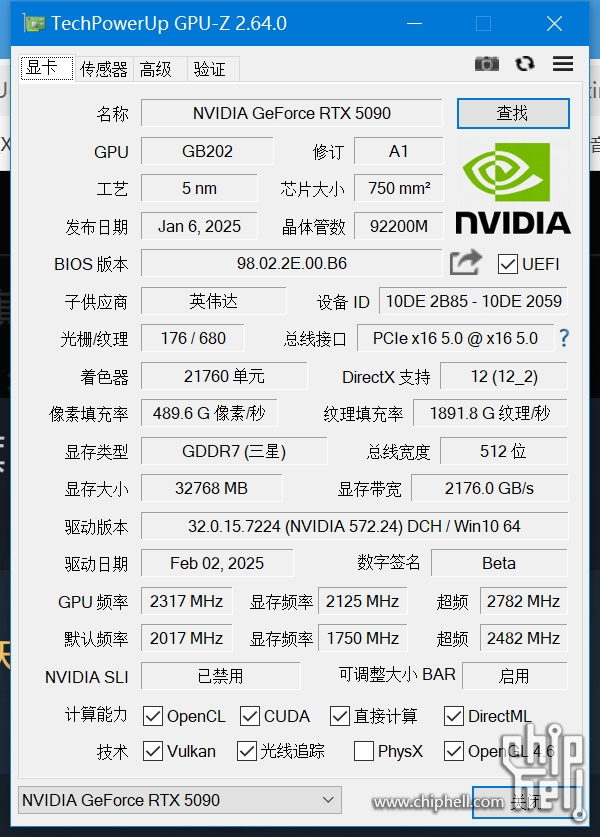Toggle the Vulkan checkbox
This screenshot has width=600, height=837.
(153, 752)
